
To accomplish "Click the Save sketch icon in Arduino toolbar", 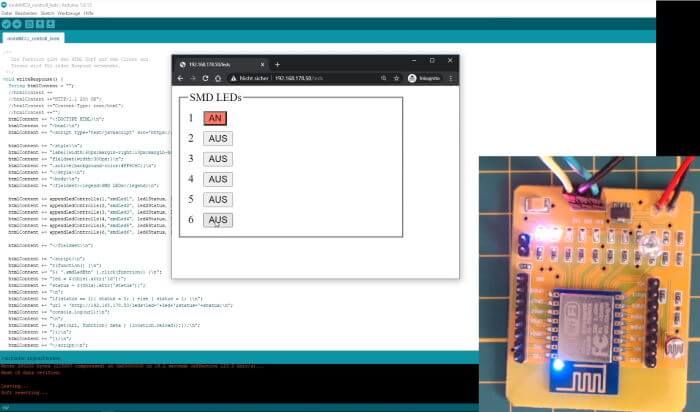I will (51, 24).
